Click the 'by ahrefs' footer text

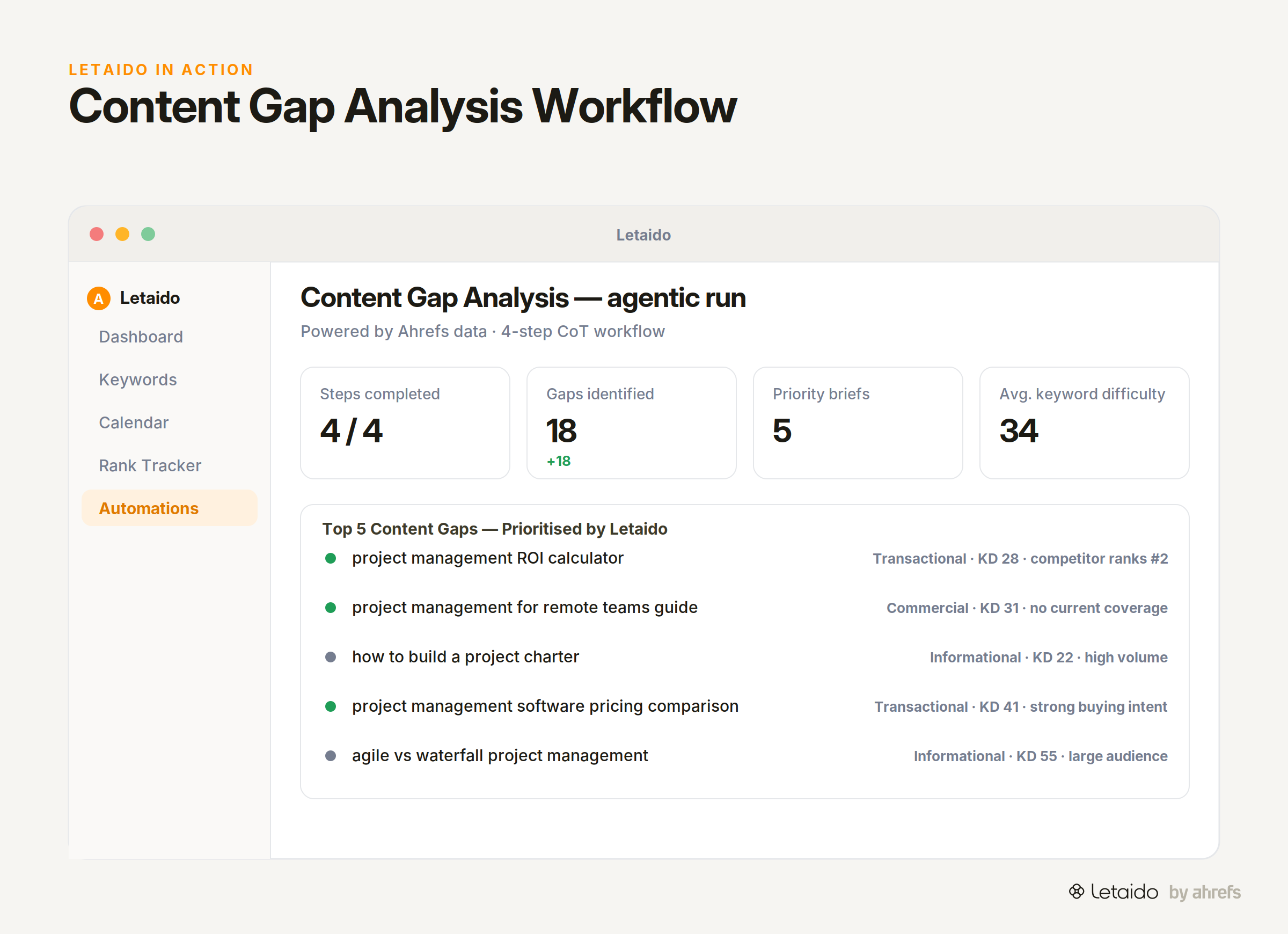[1204, 893]
